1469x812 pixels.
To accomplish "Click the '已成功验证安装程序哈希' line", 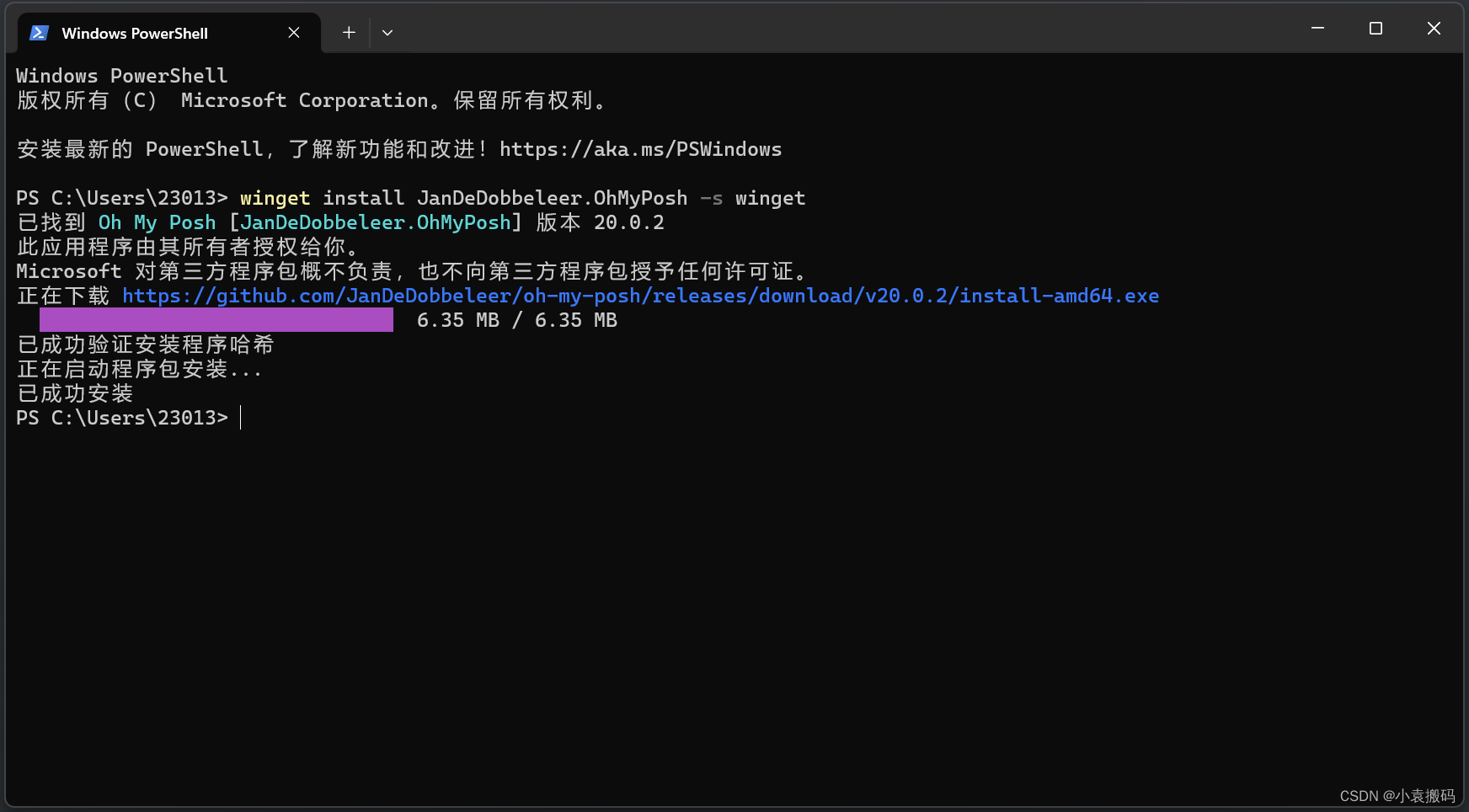I will click(x=146, y=345).
